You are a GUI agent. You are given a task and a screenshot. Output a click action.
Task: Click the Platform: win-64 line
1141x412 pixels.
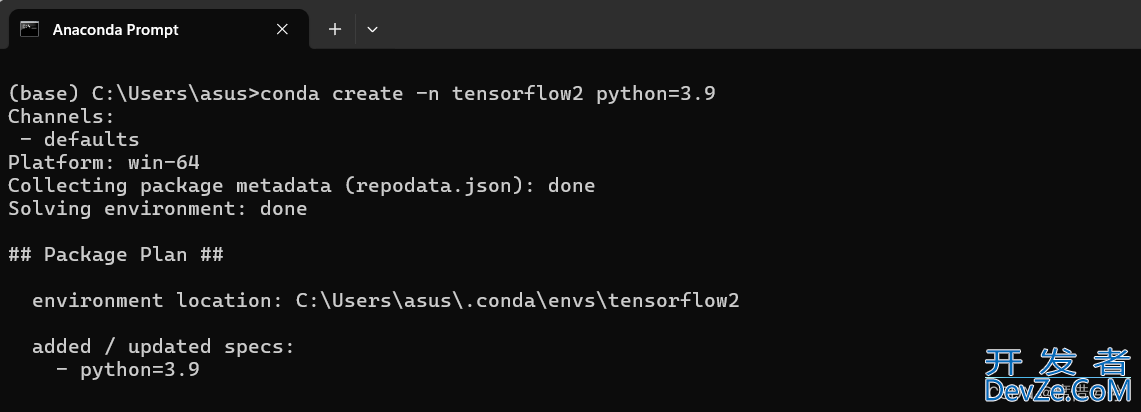click(103, 162)
